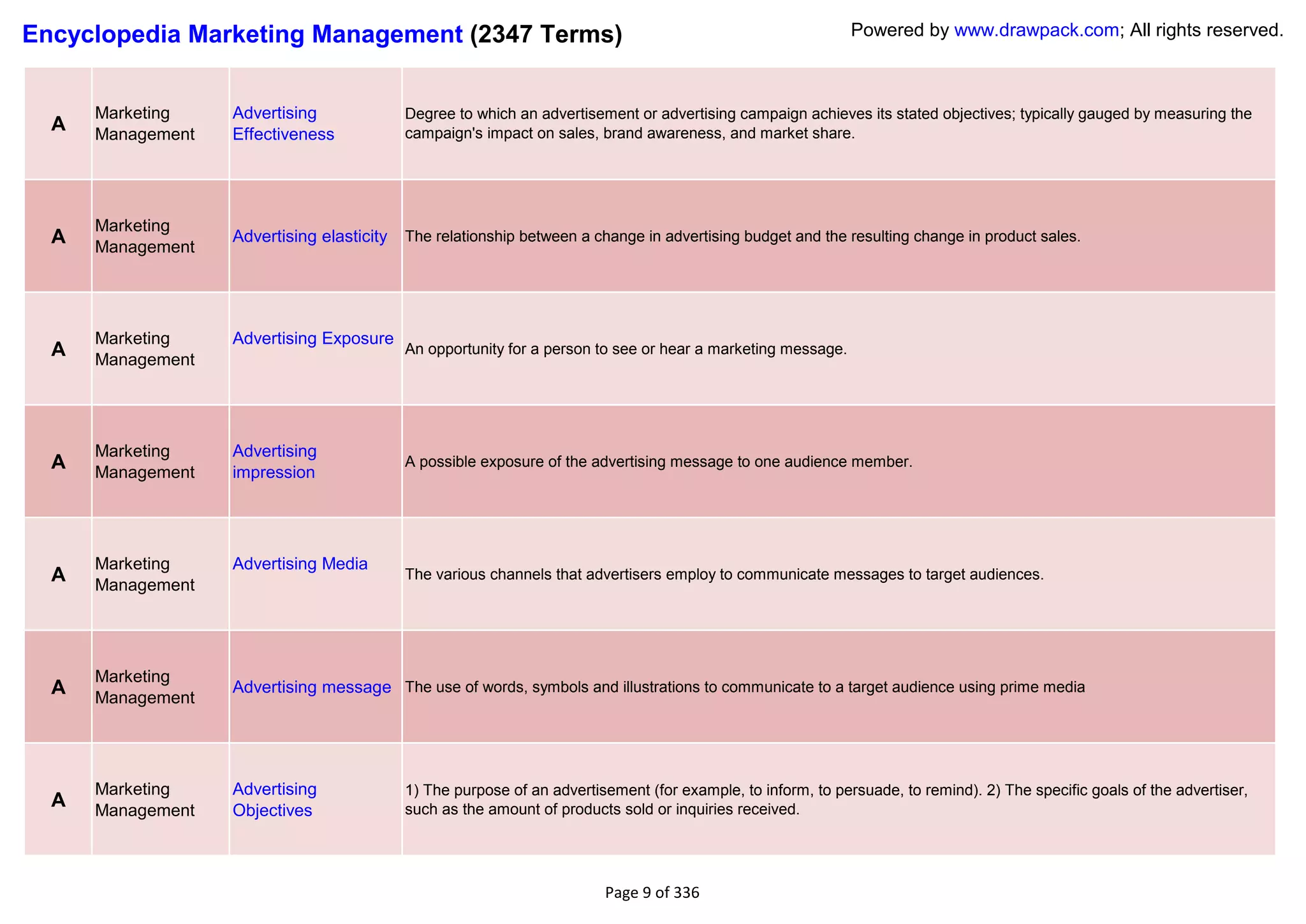Click 'Marketing Management' in Advertising Exposure row
The width and height of the screenshot is (1306, 924).
pos(145,349)
